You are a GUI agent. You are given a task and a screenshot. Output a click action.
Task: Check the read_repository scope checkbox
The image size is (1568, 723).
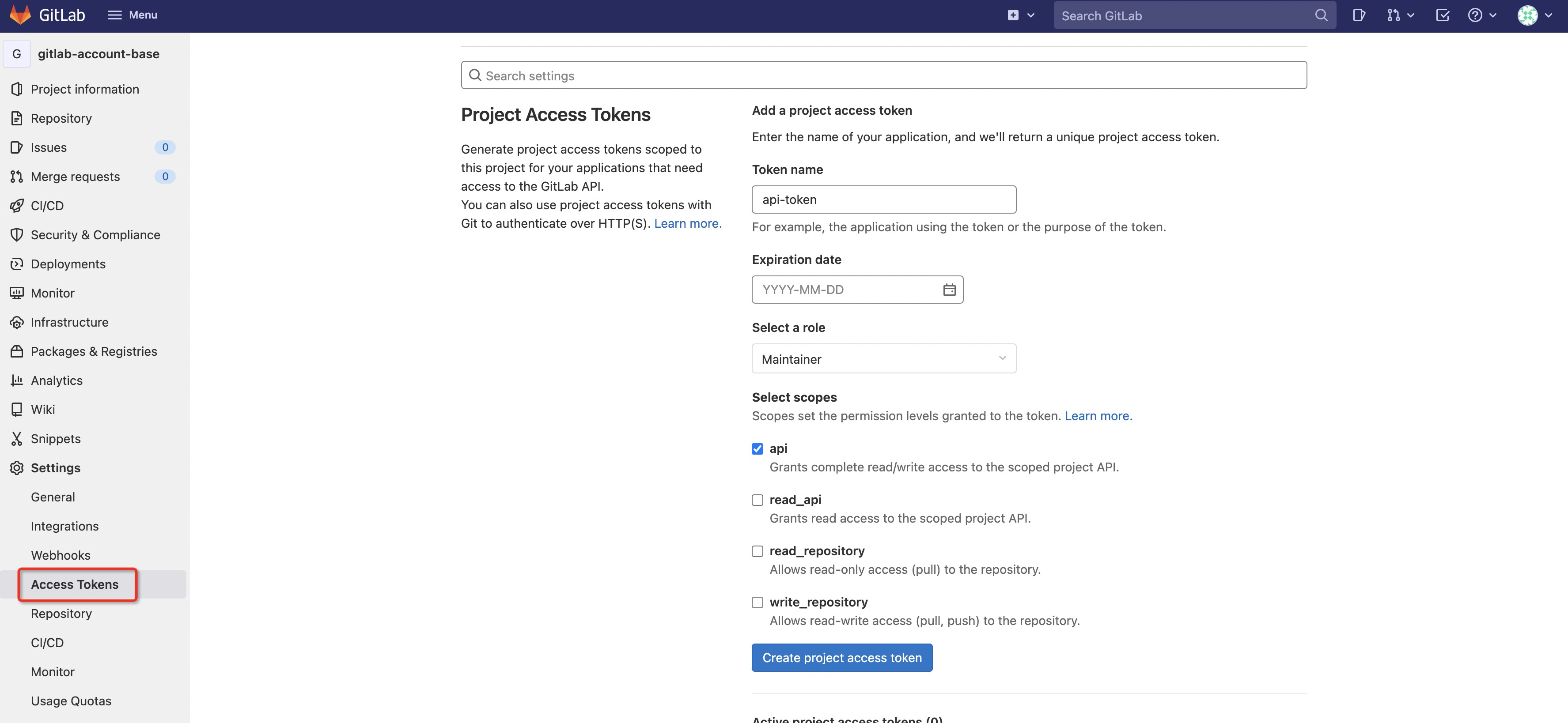pyautogui.click(x=757, y=551)
